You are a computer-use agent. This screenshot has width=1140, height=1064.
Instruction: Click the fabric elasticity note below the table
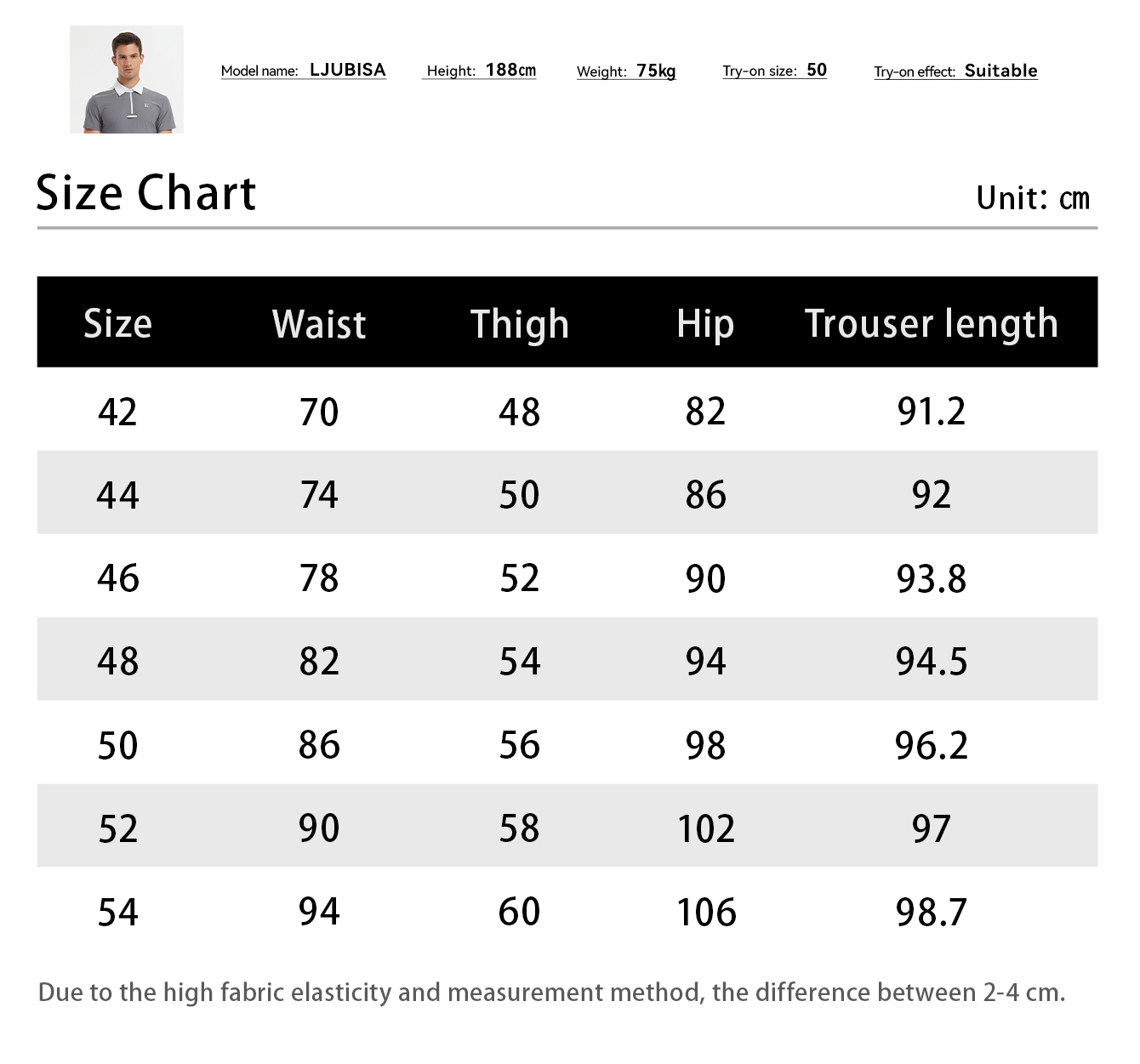tap(551, 993)
